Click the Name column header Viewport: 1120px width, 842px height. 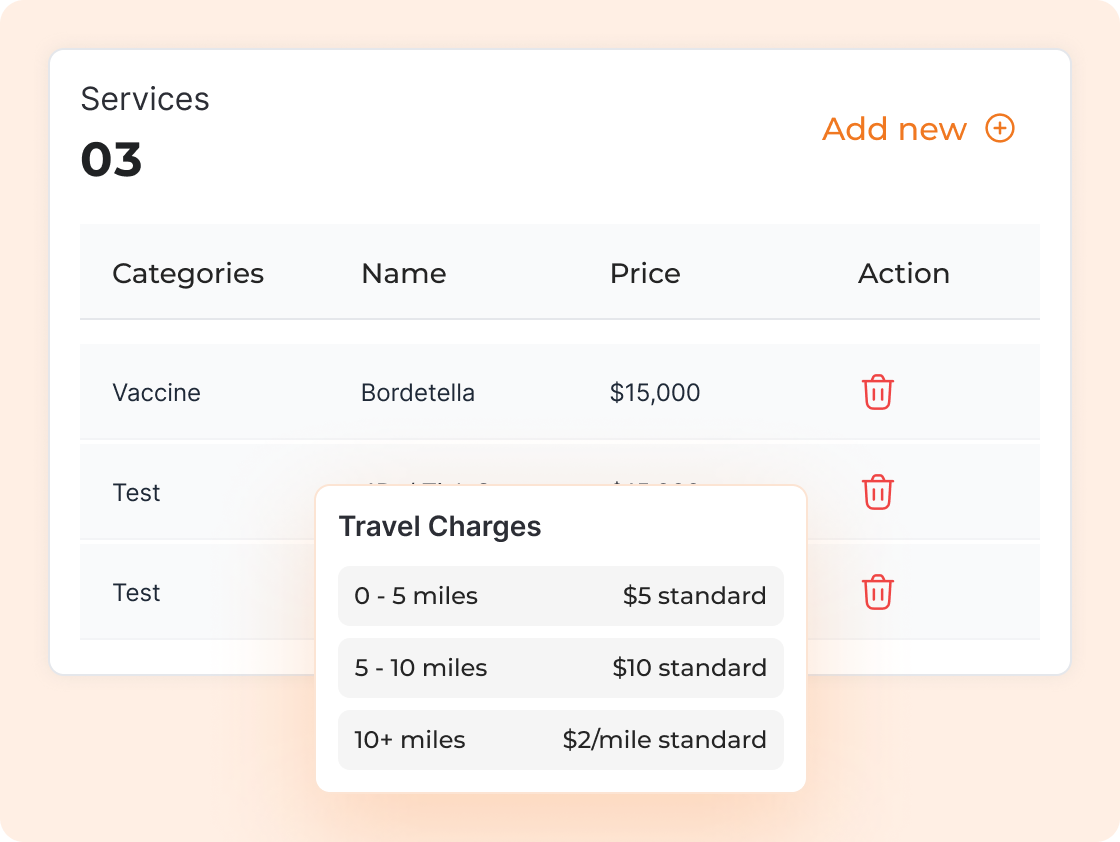(x=404, y=273)
